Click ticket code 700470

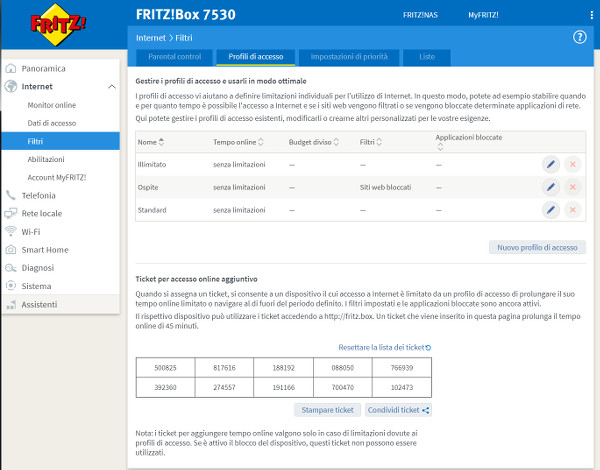click(x=342, y=387)
